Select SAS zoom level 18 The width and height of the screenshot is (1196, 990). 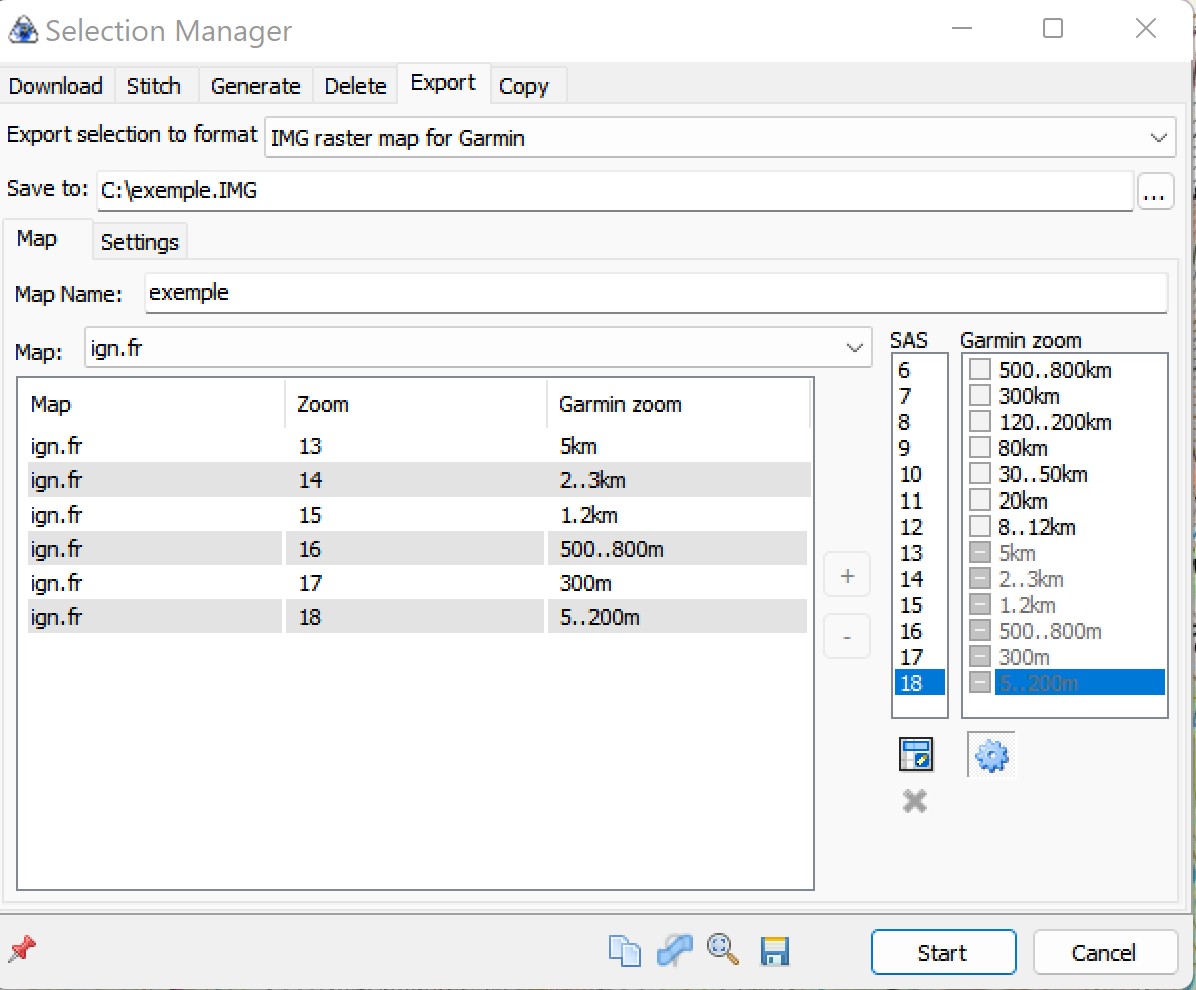click(x=919, y=683)
